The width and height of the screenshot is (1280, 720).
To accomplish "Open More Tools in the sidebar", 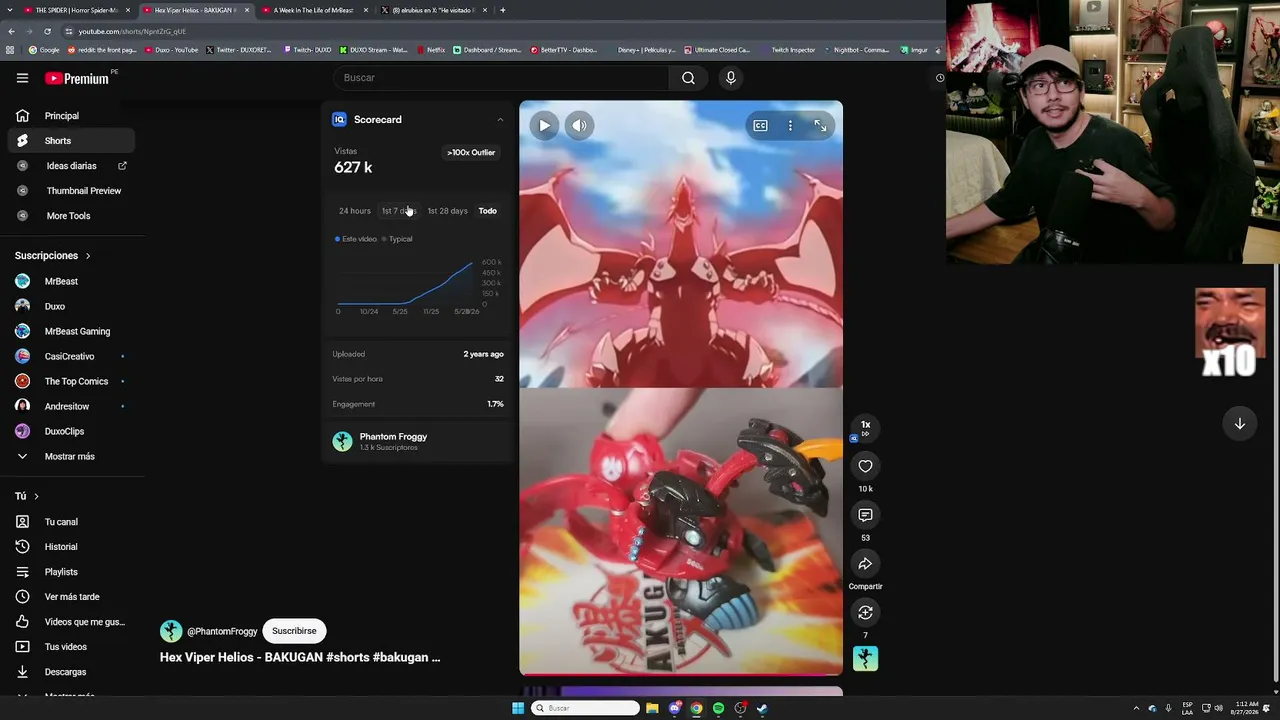I will tap(71, 216).
